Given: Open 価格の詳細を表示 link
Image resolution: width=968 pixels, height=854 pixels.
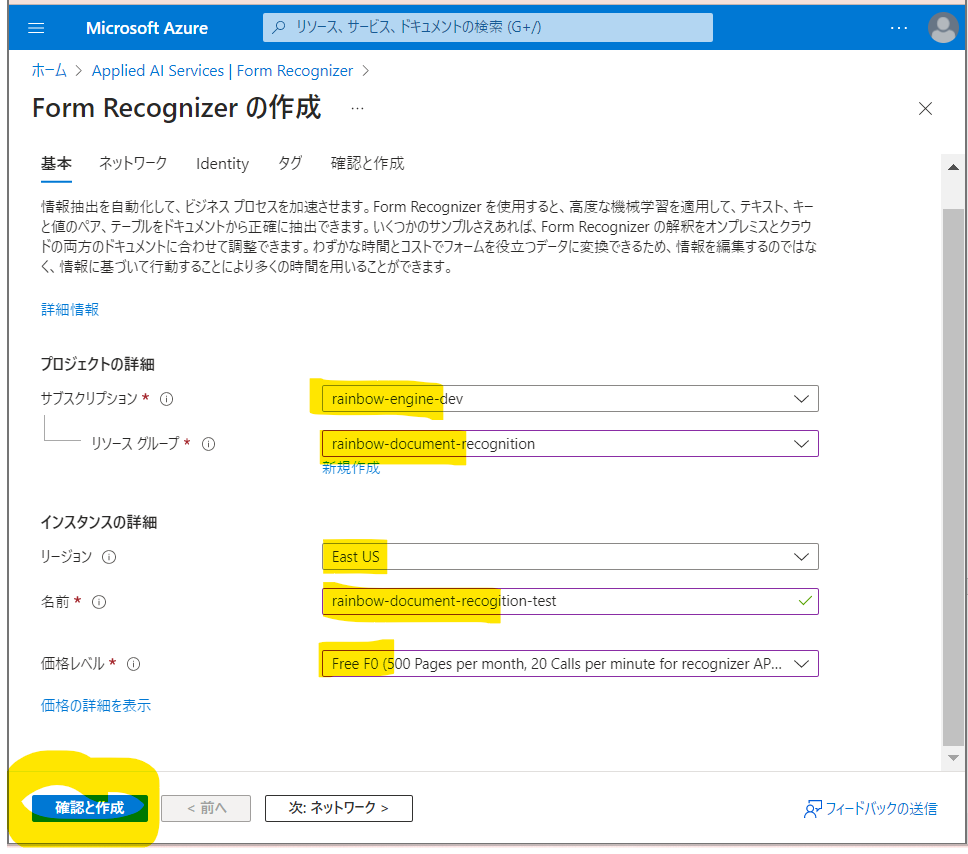Looking at the screenshot, I should (x=96, y=706).
